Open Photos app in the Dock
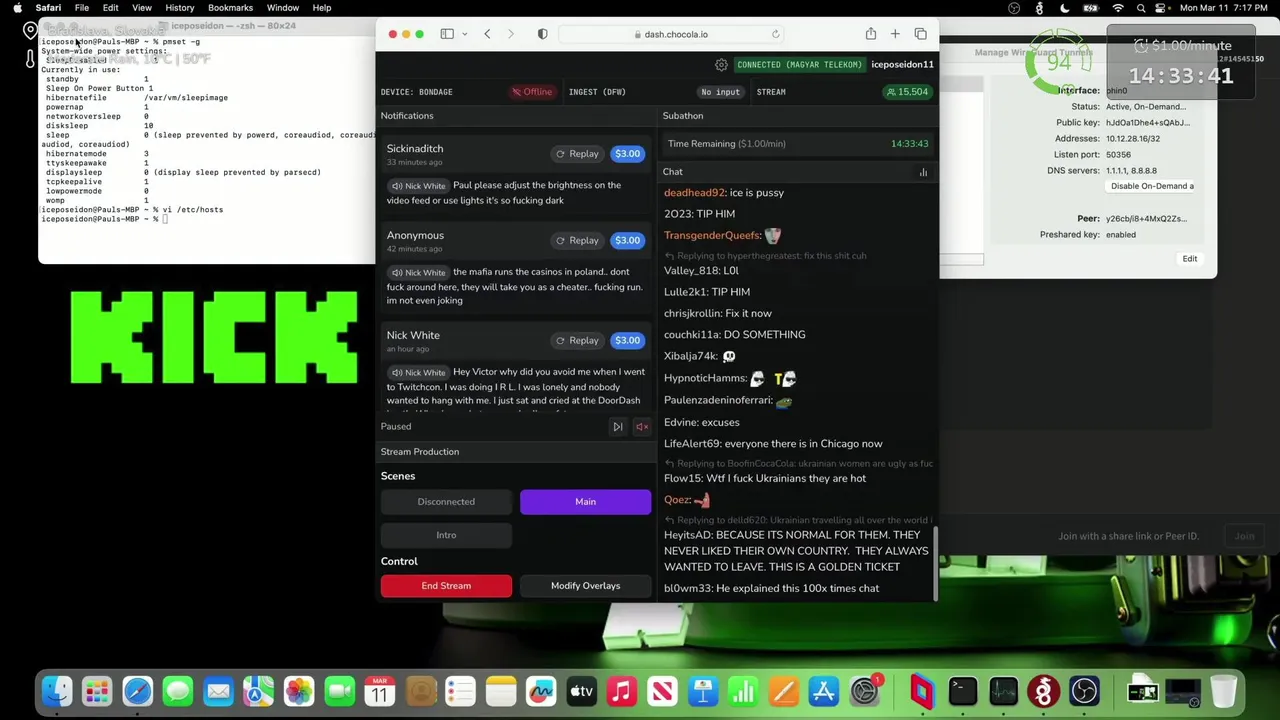Image resolution: width=1280 pixels, height=720 pixels. (299, 691)
